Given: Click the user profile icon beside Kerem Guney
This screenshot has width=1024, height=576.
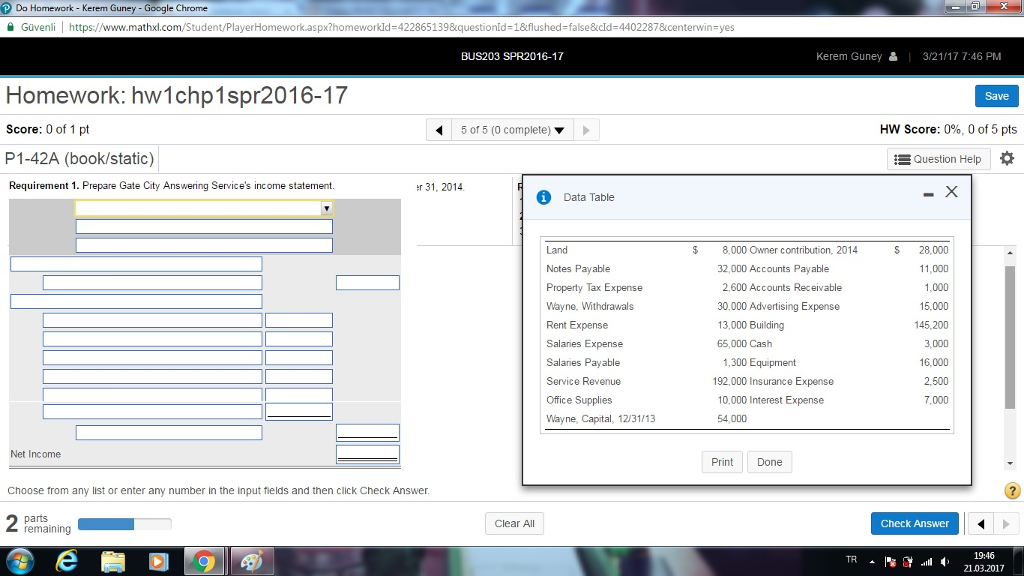Looking at the screenshot, I should click(x=893, y=56).
